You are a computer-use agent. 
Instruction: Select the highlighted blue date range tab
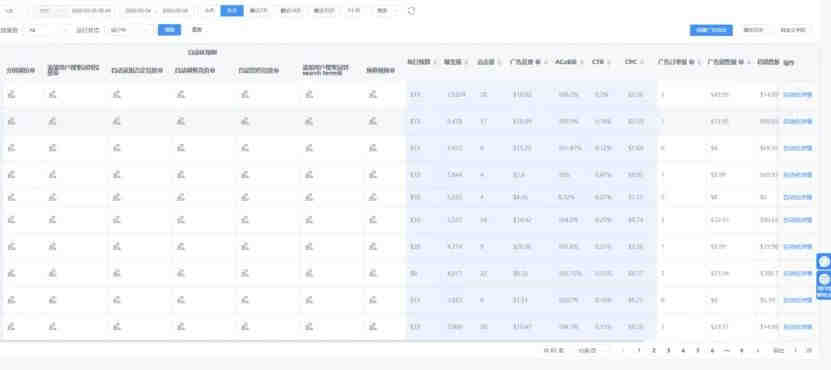[232, 11]
